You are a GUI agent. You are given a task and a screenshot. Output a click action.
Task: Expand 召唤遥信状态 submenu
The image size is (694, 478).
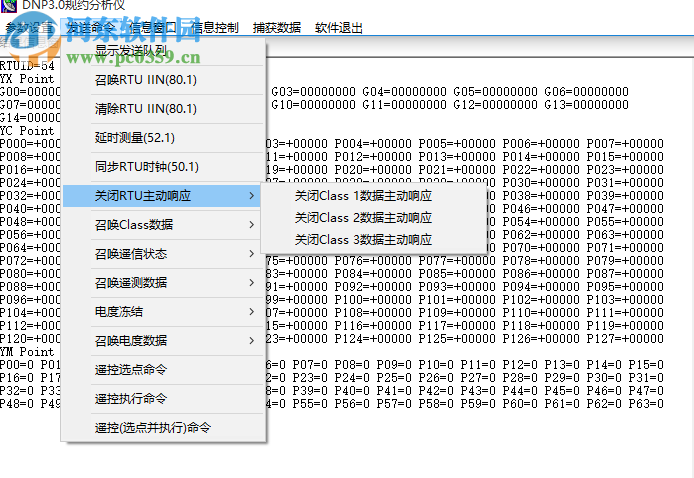coord(164,254)
